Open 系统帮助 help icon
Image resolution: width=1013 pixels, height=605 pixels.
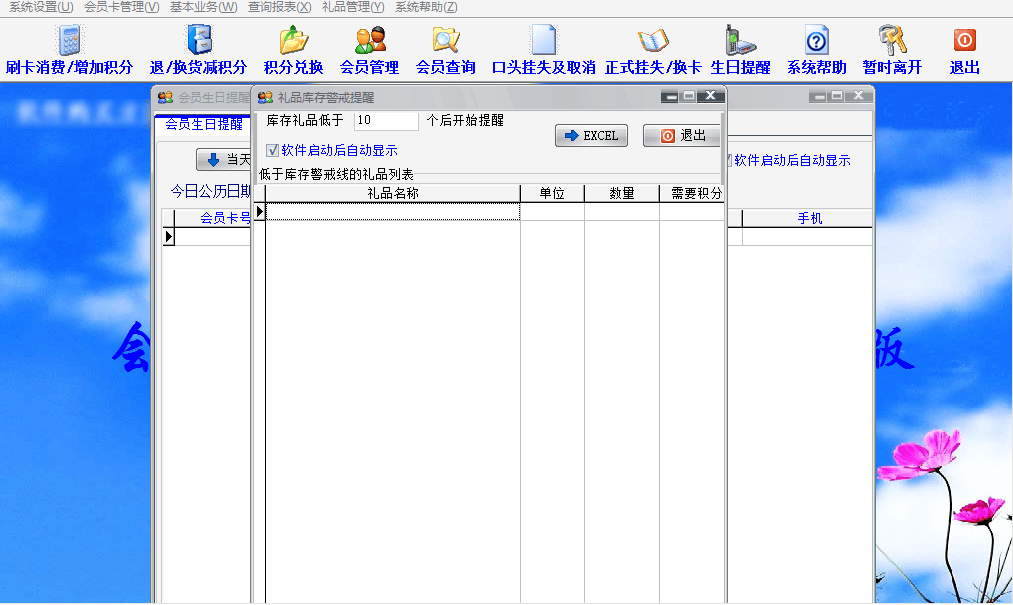point(816,41)
